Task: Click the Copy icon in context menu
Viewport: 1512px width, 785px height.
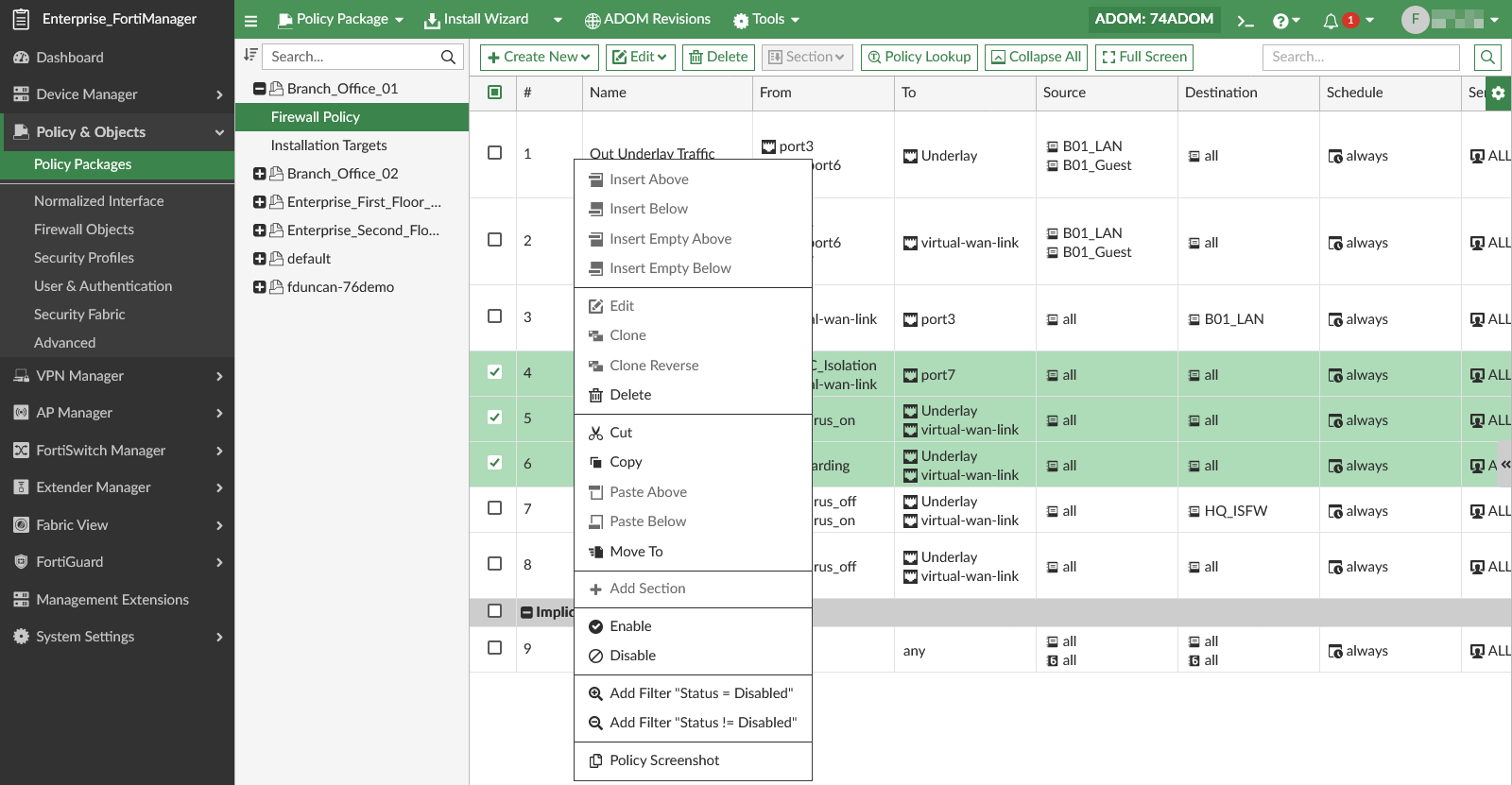Action: tap(595, 462)
